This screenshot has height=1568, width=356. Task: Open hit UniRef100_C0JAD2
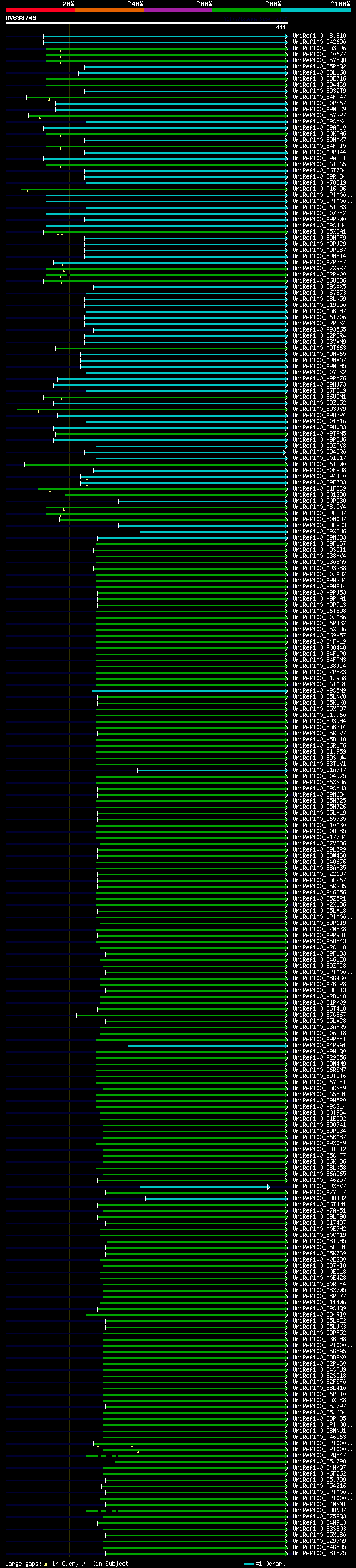tap(319, 574)
